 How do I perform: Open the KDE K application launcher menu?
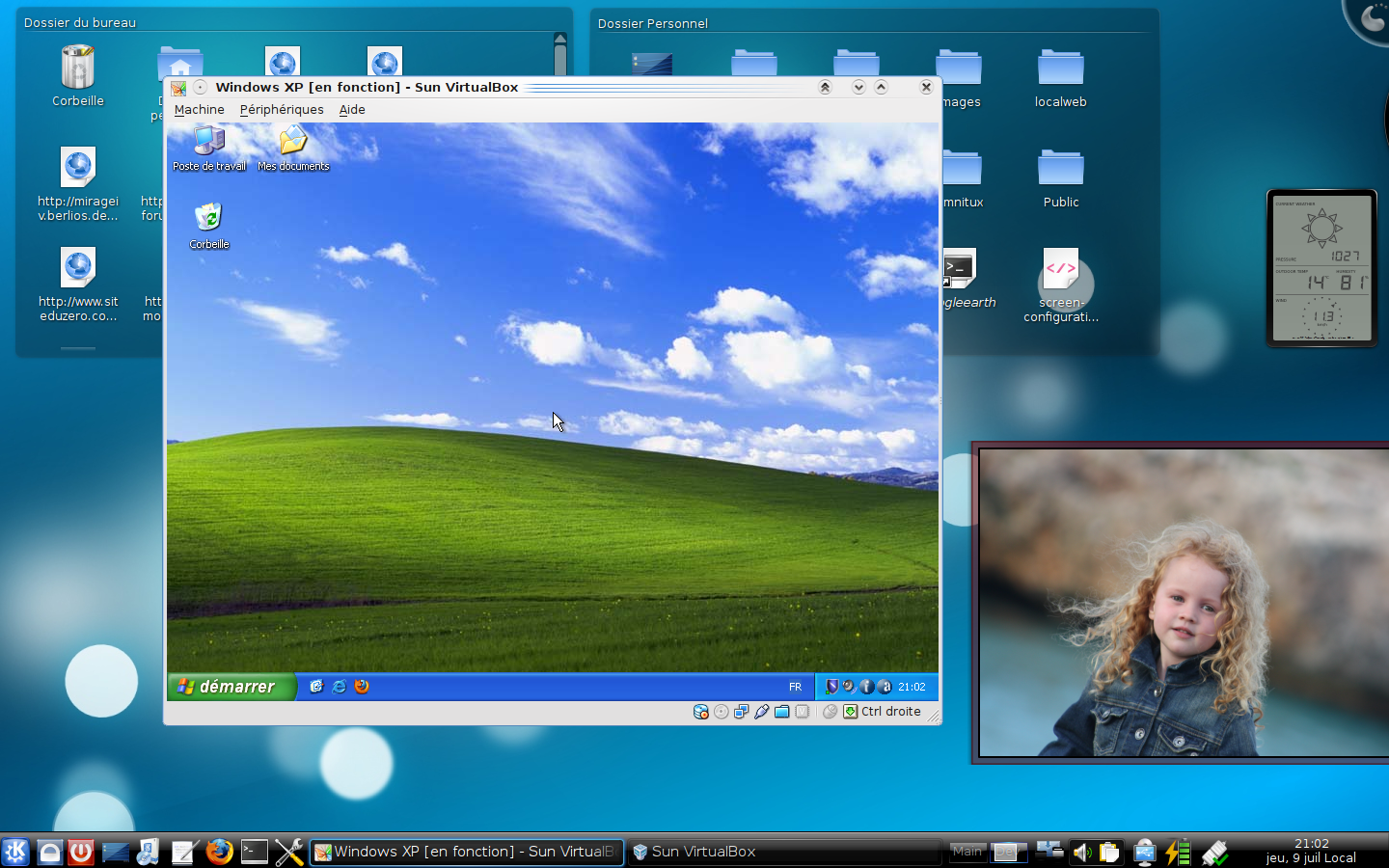tap(15, 852)
